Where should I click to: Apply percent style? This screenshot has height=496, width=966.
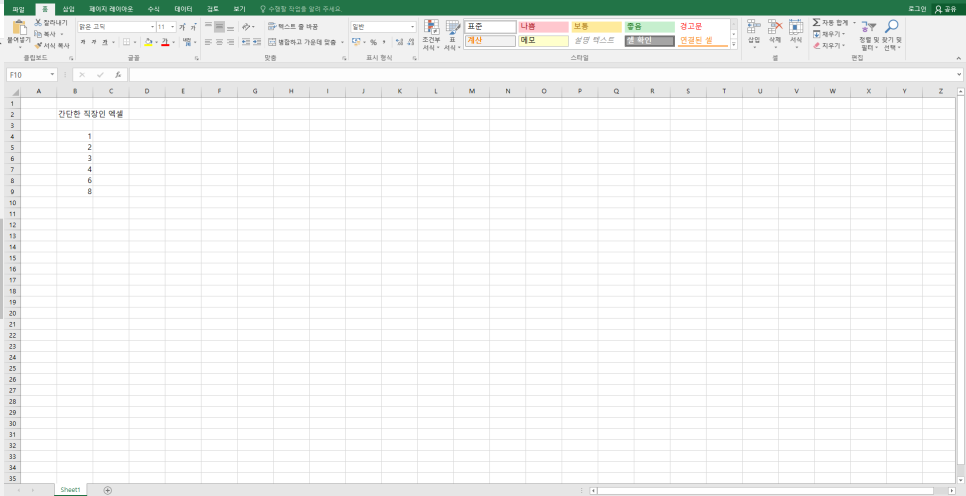coord(373,42)
